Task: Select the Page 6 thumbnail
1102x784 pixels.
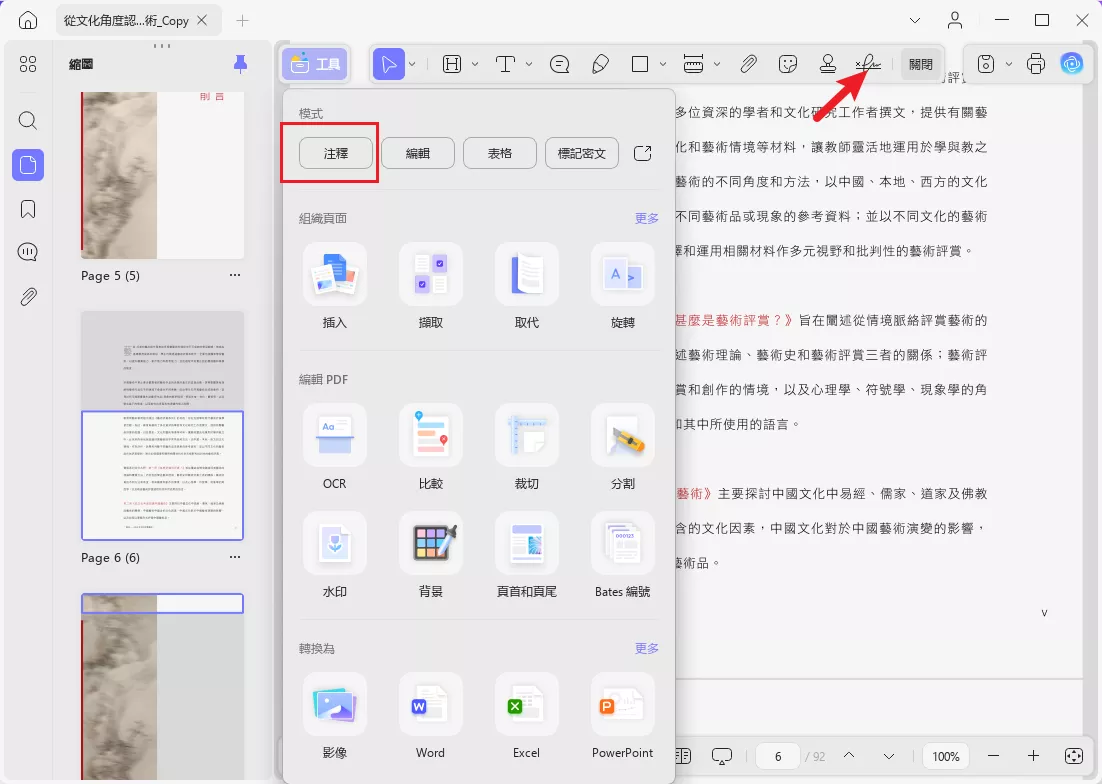Action: point(162,426)
